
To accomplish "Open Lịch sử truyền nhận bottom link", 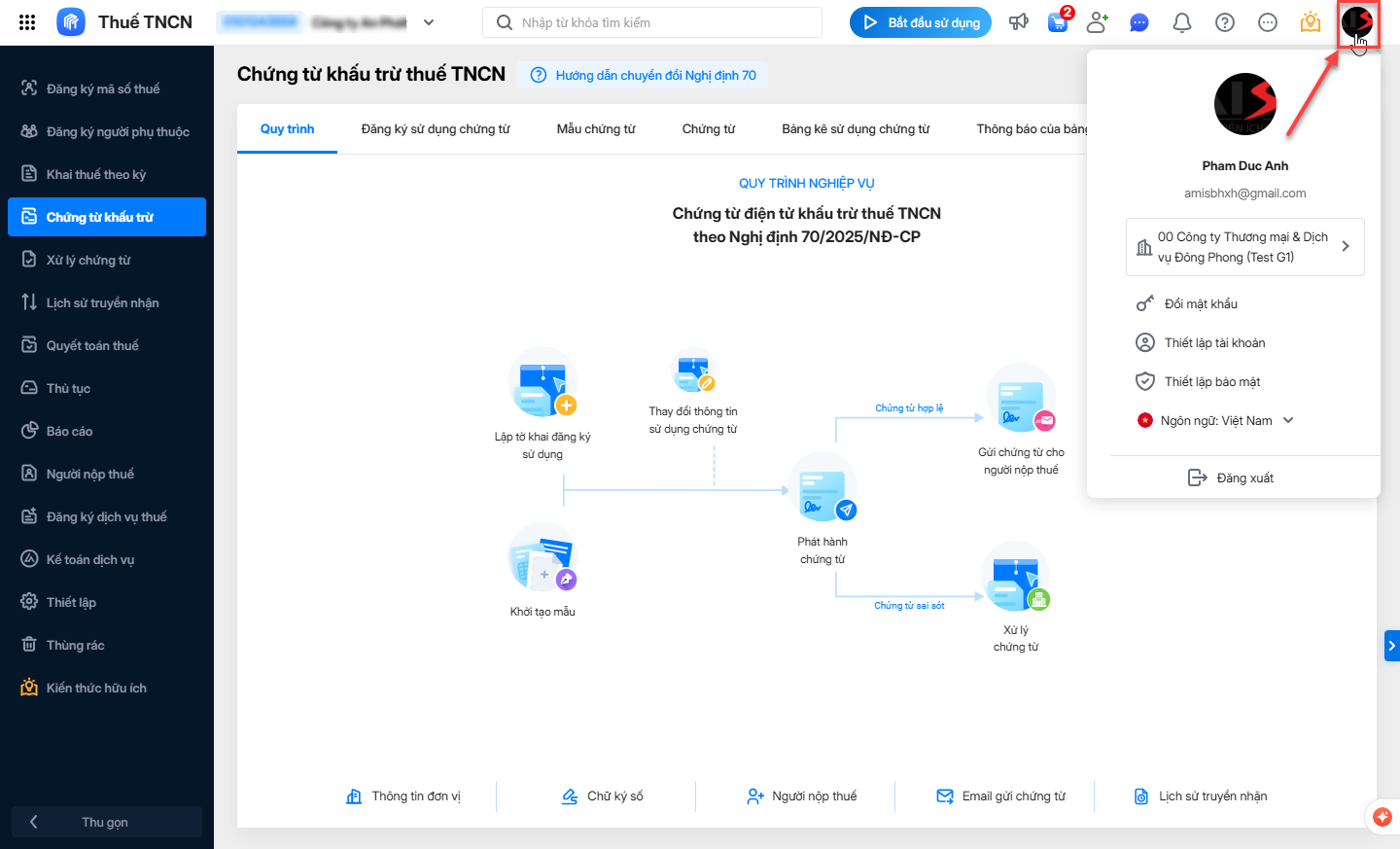I will click(1201, 796).
